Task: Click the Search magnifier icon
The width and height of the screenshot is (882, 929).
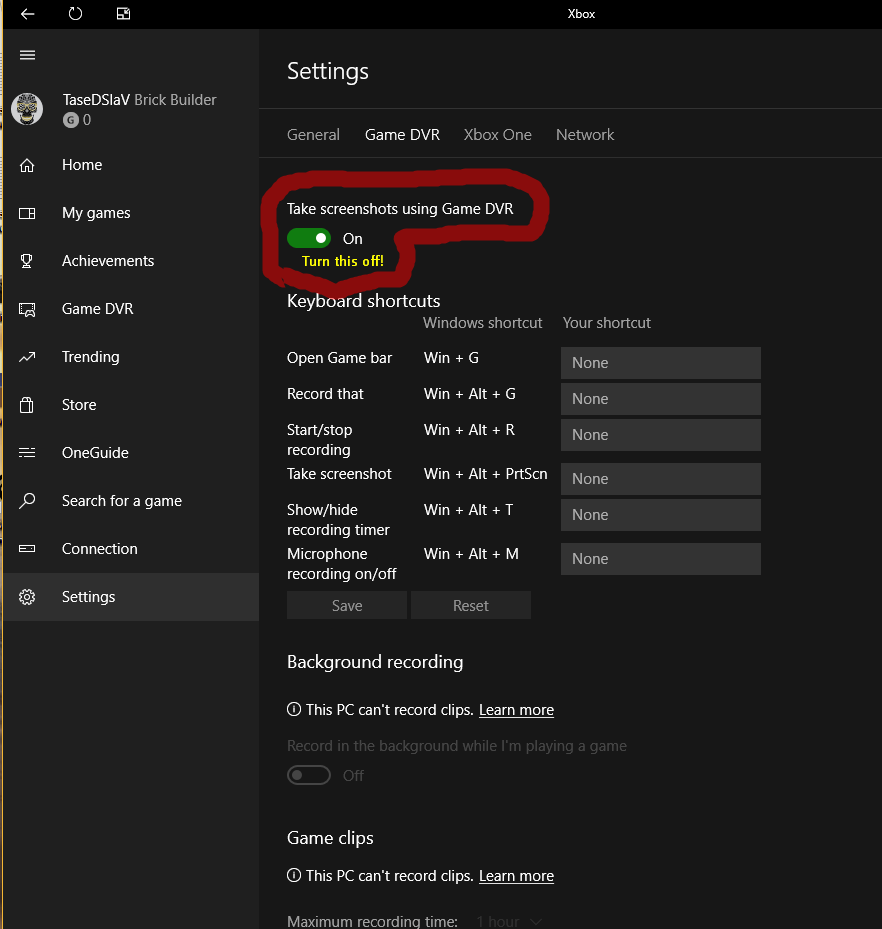Action: [27, 501]
